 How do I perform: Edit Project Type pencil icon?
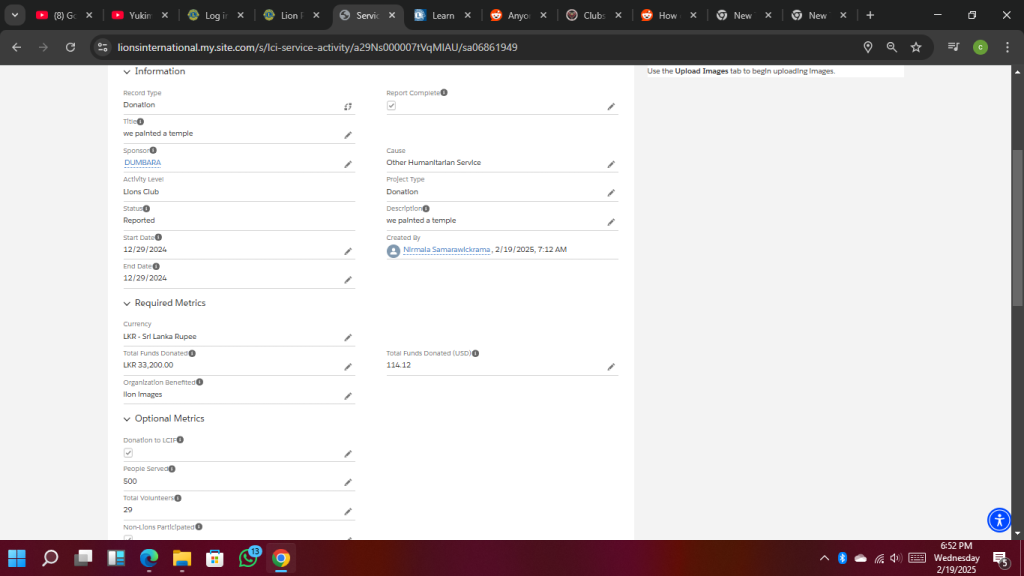click(x=611, y=193)
